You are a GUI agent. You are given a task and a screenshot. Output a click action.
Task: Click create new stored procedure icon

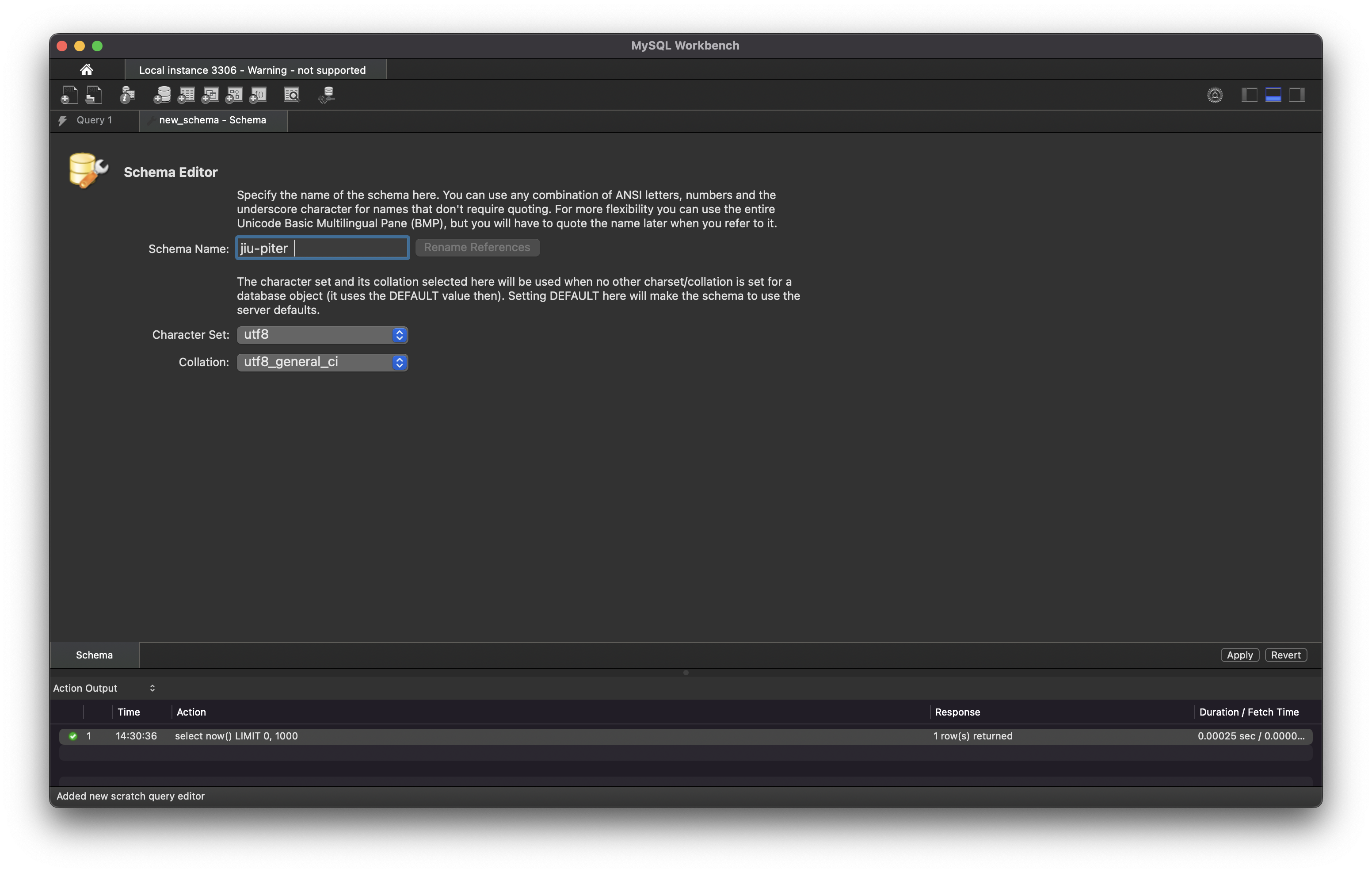click(x=234, y=95)
